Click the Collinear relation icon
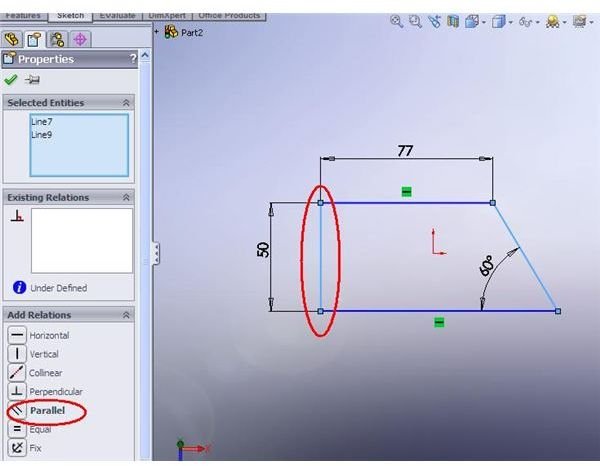 coord(17,373)
